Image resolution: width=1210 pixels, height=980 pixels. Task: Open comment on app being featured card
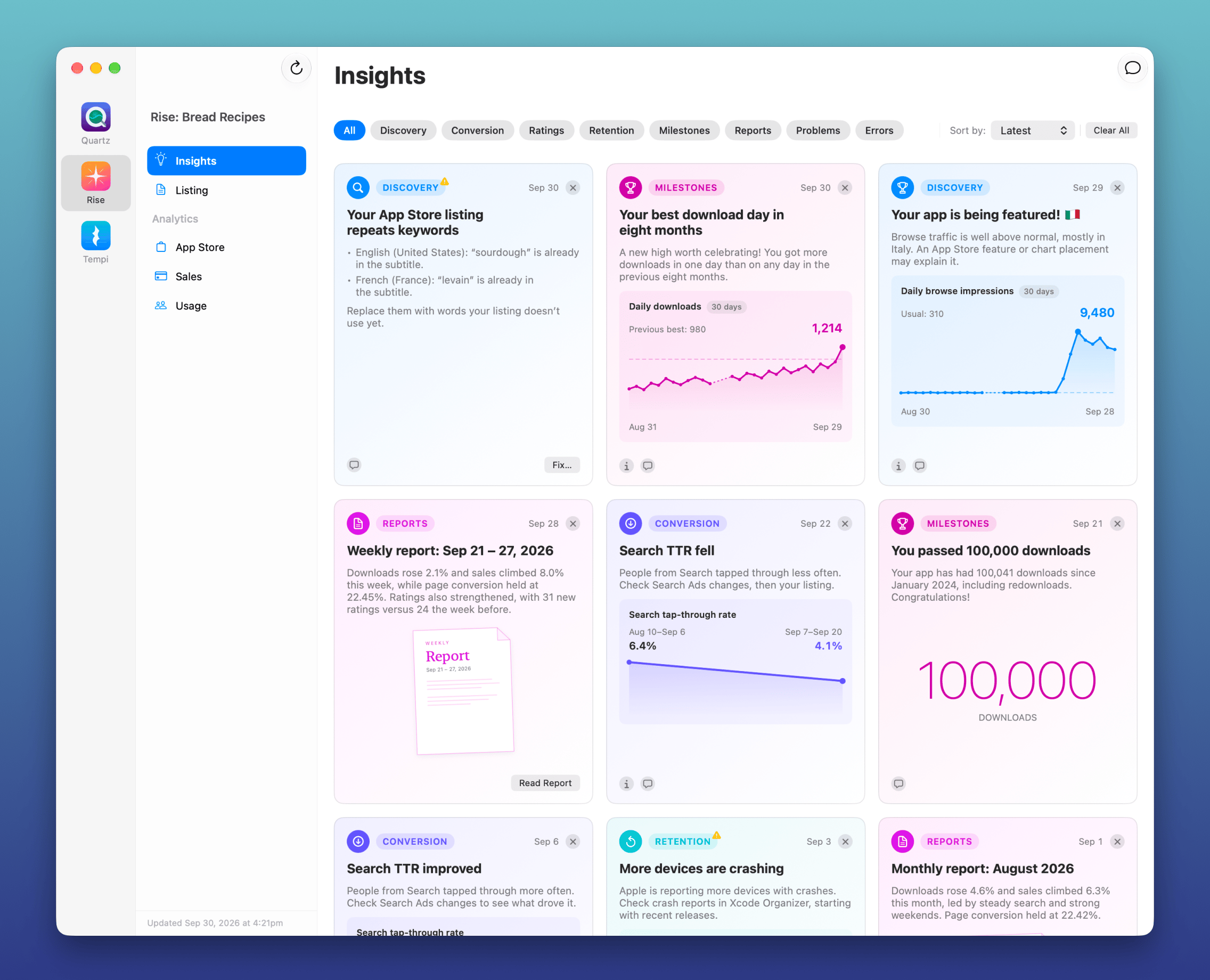(920, 466)
